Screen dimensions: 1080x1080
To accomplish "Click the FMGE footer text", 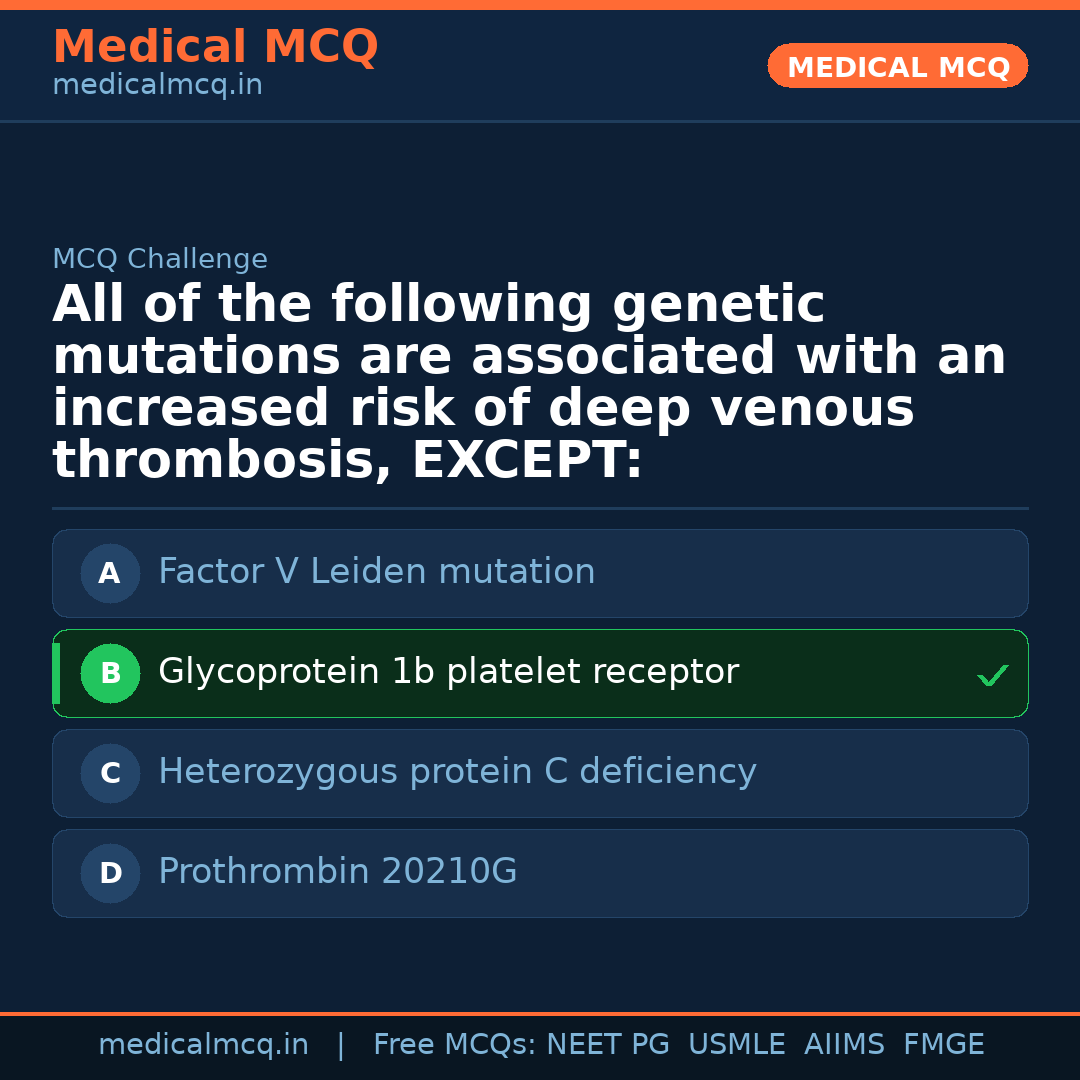I will click(x=943, y=1045).
